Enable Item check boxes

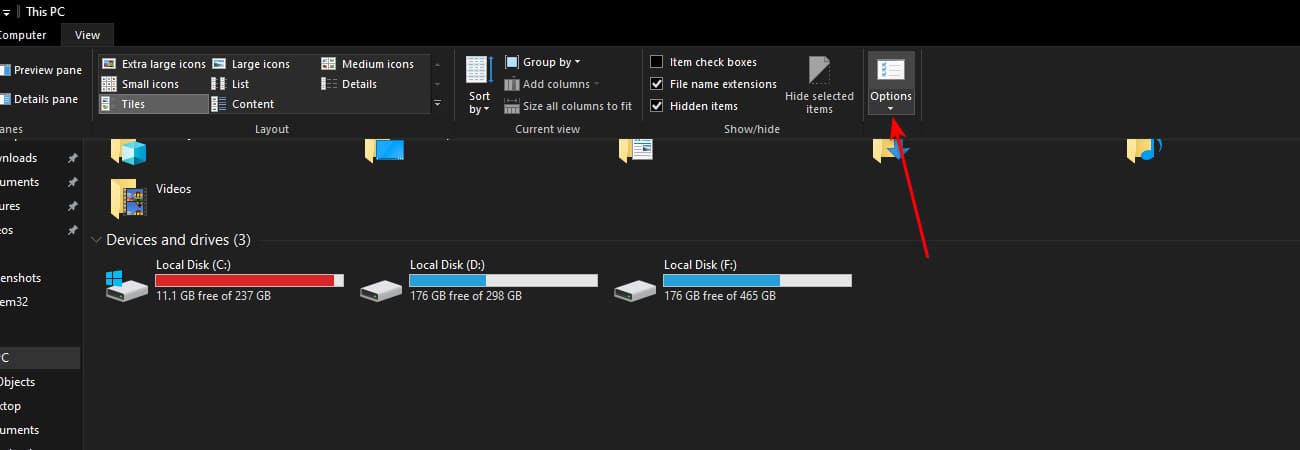(x=657, y=62)
